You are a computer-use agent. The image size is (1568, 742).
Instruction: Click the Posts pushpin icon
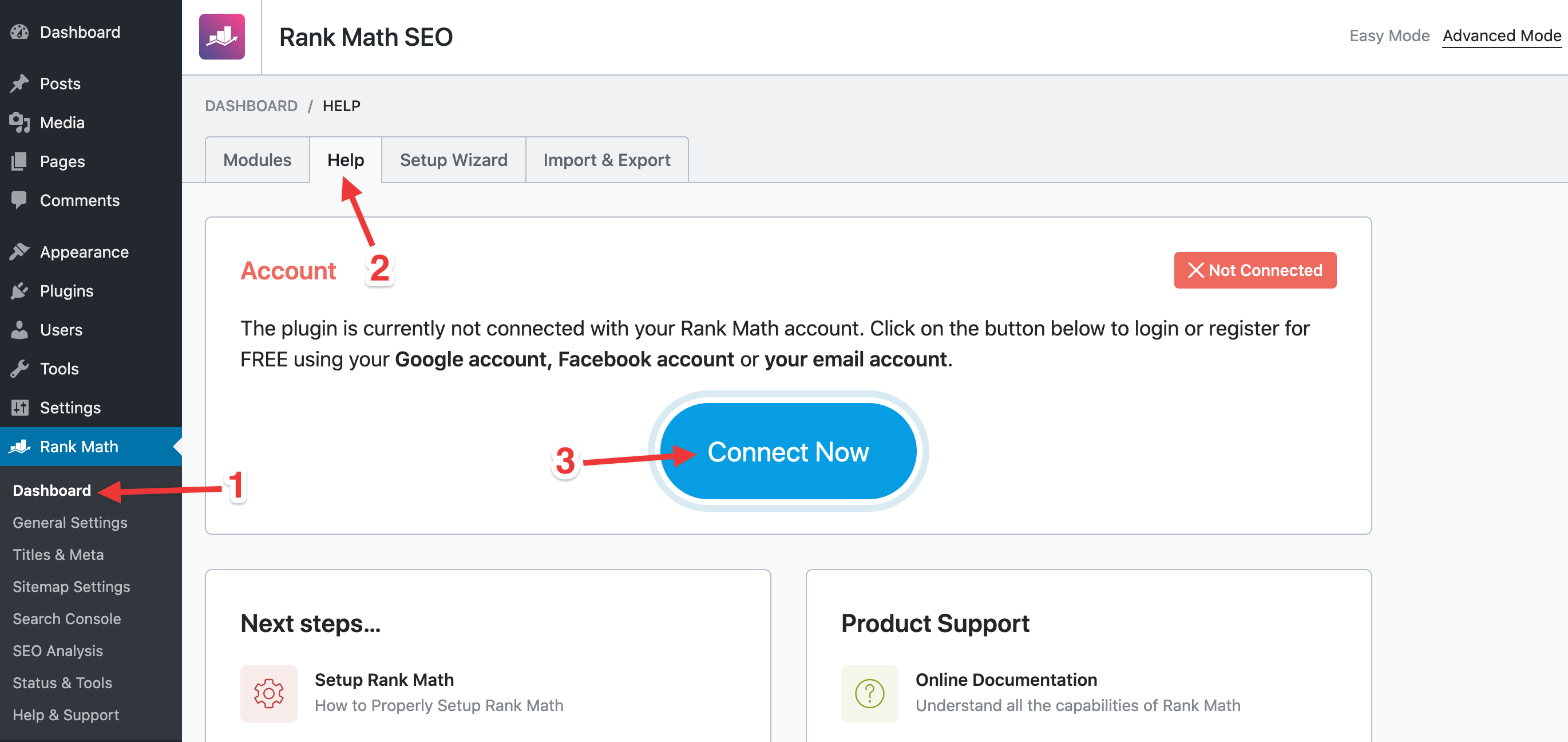19,83
